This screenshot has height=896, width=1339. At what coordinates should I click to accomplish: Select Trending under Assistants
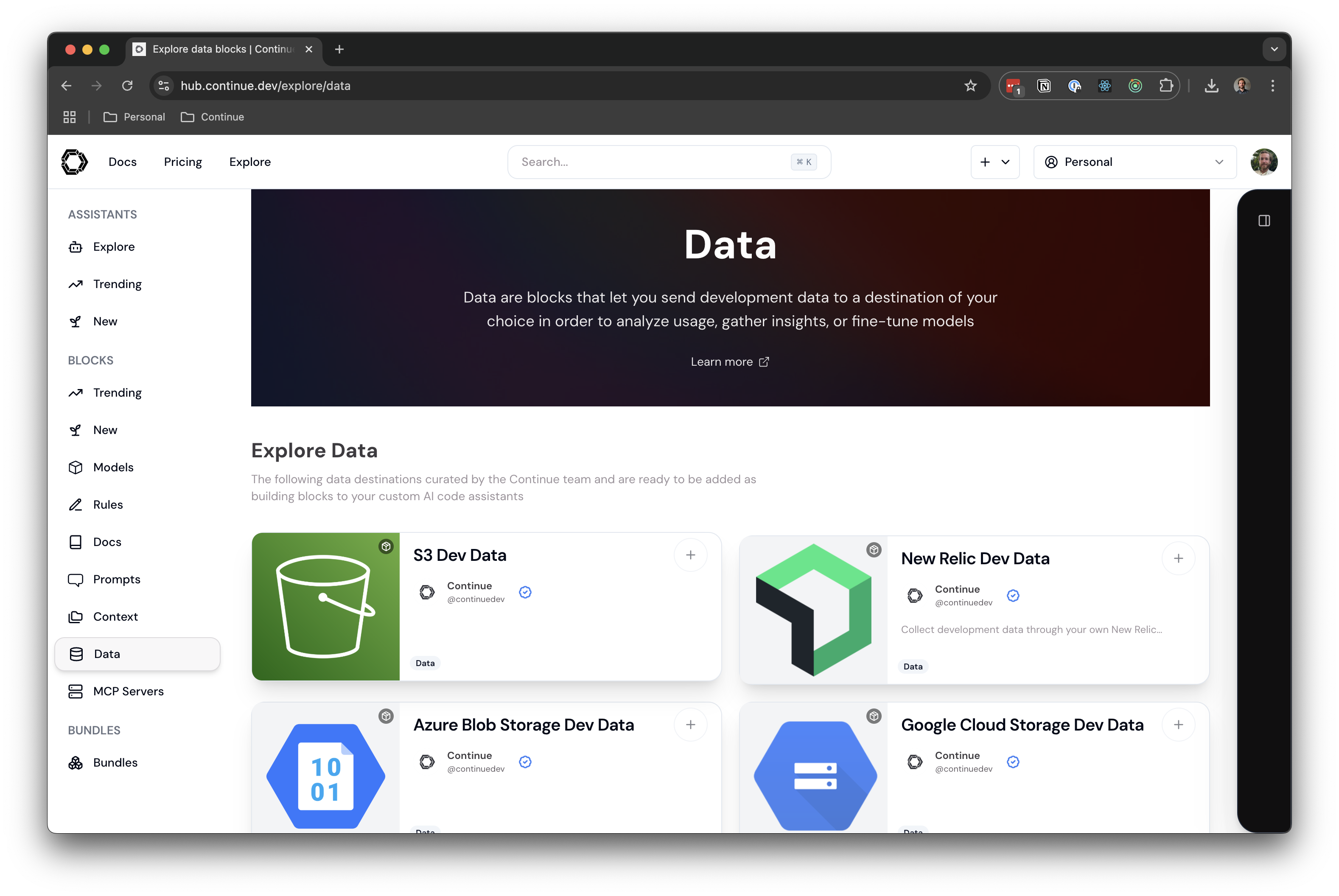[x=117, y=283]
